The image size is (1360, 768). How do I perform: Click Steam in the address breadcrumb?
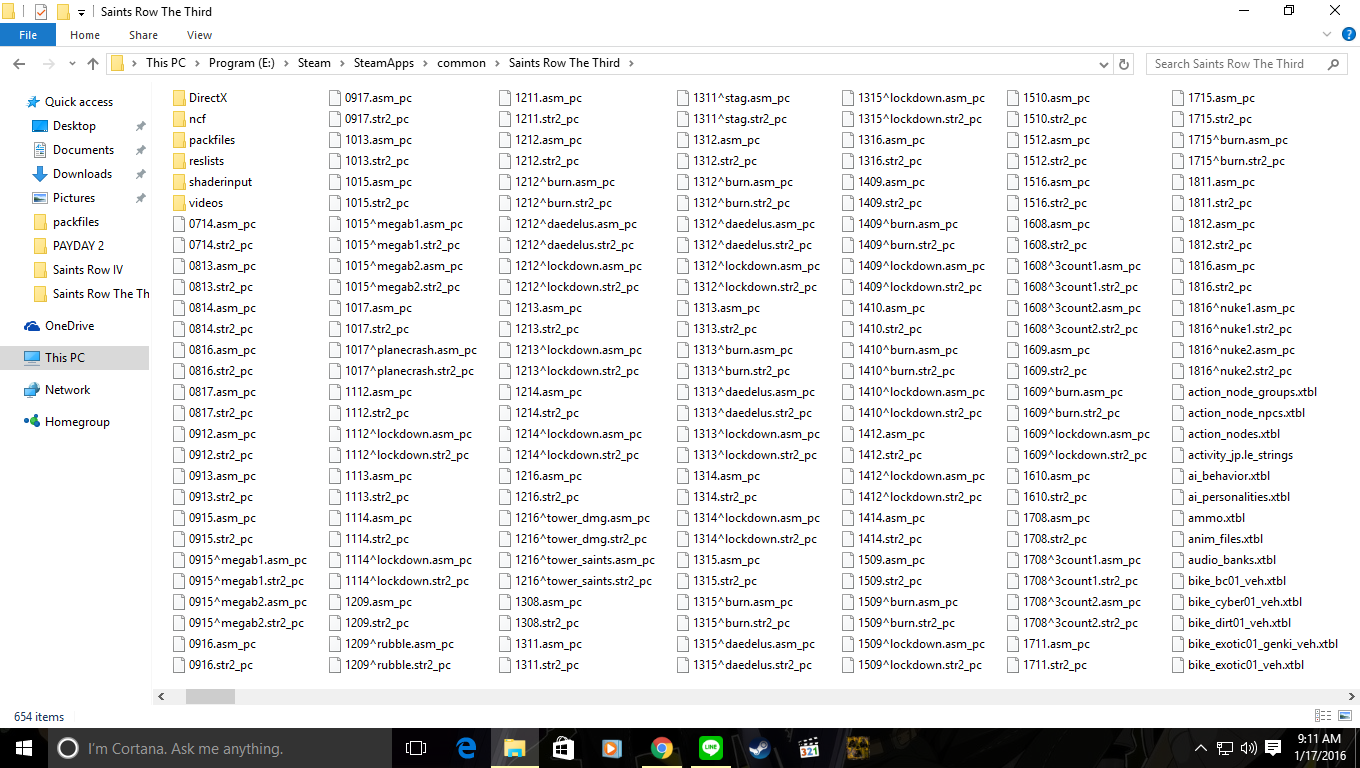pyautogui.click(x=314, y=63)
